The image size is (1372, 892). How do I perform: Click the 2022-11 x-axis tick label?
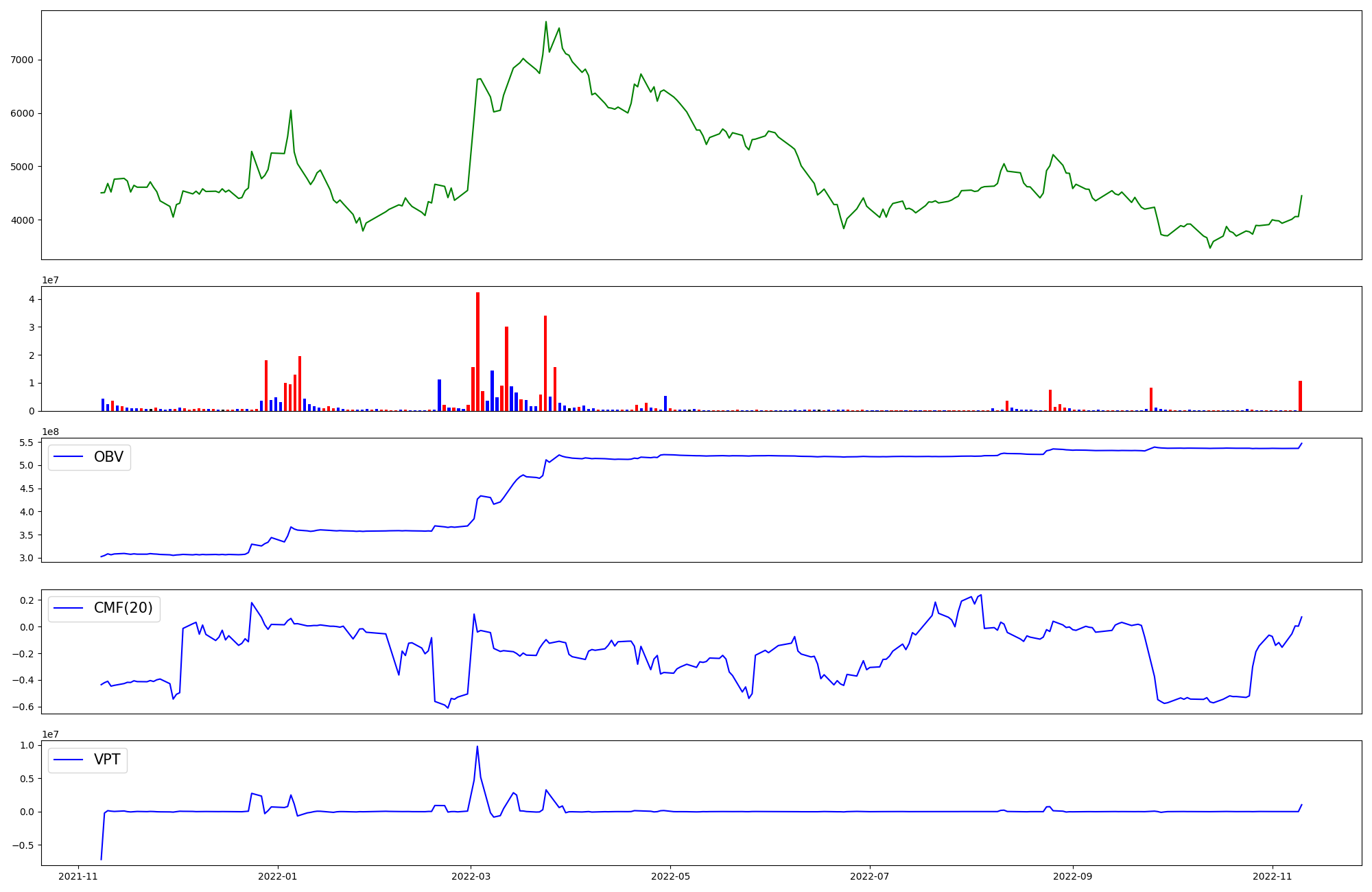[1273, 876]
